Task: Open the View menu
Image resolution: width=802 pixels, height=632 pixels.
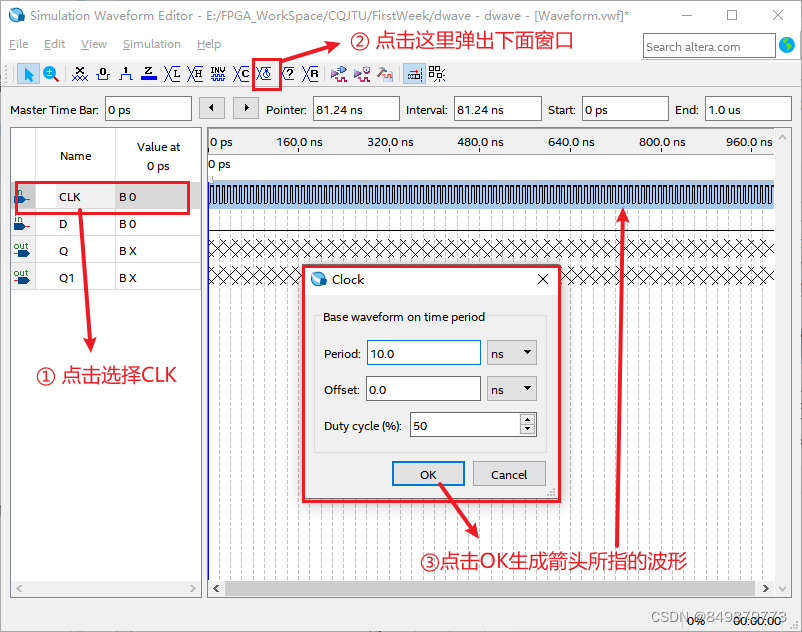Action: point(94,44)
